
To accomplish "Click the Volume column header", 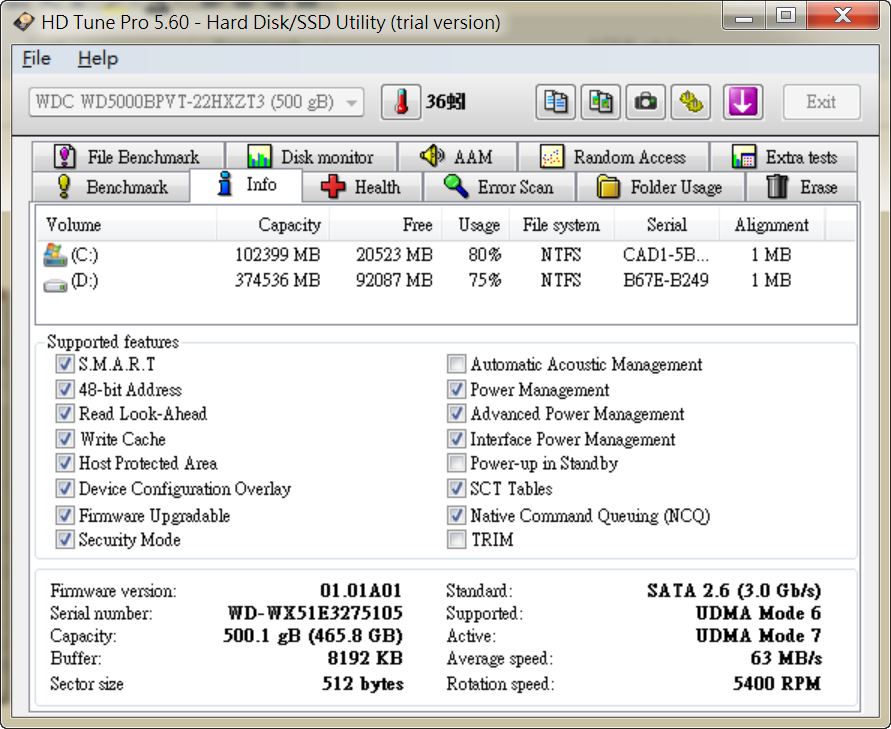I will pos(126,225).
